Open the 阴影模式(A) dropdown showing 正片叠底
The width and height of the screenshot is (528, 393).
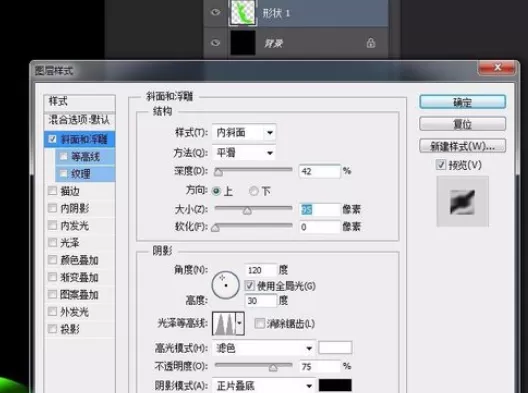(x=263, y=385)
